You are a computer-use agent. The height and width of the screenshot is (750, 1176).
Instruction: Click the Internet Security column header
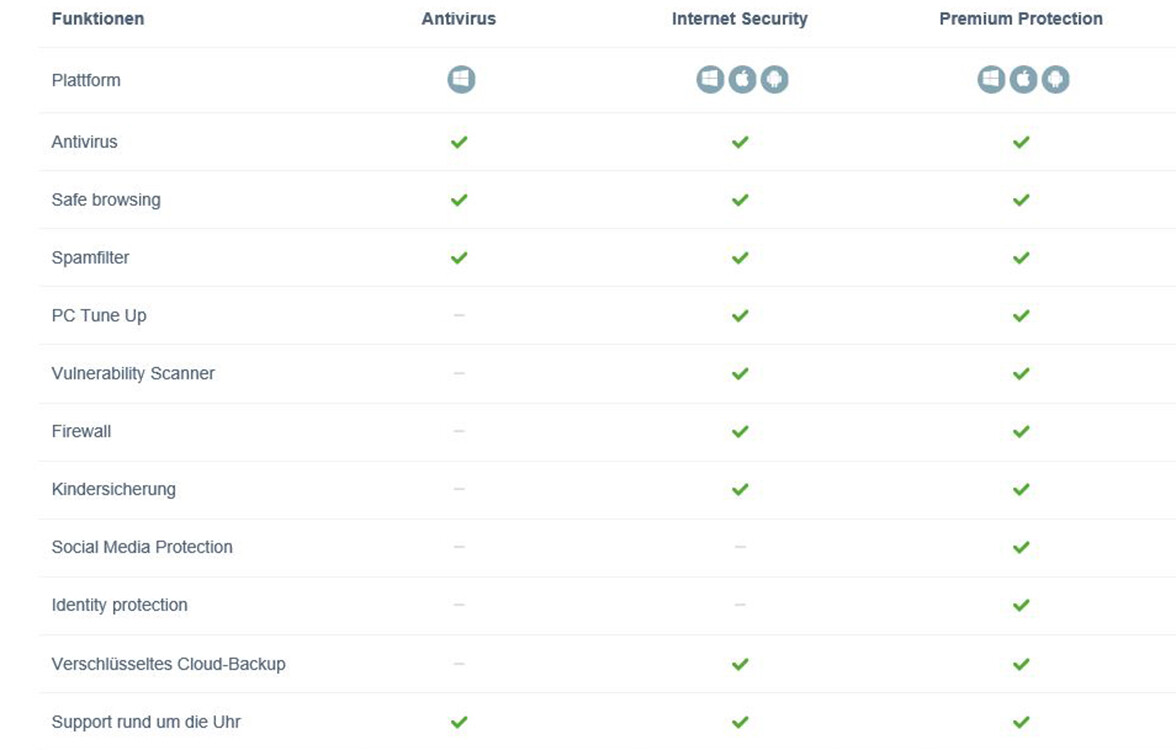pyautogui.click(x=740, y=19)
